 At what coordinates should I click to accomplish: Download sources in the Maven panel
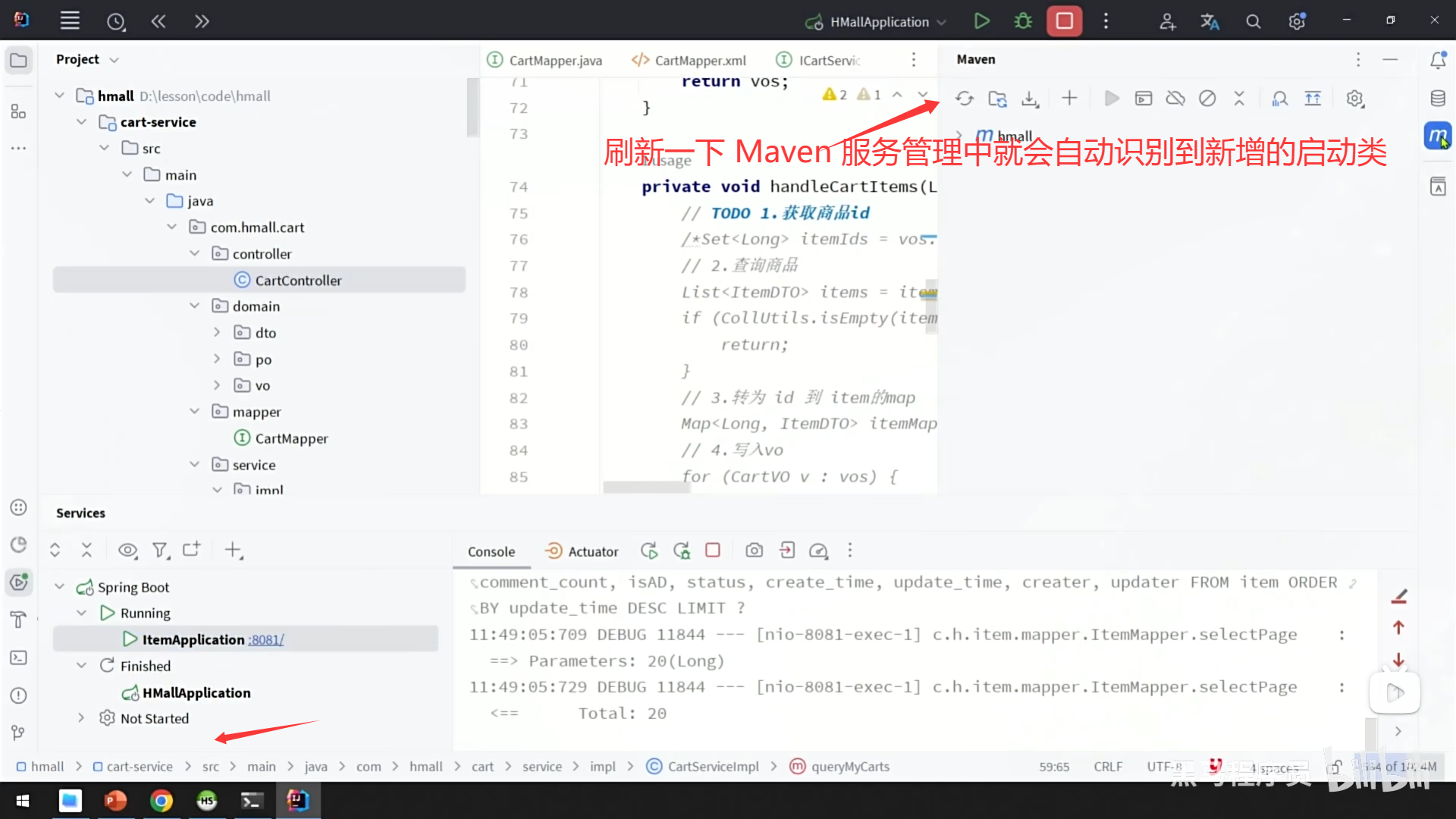pos(1030,98)
